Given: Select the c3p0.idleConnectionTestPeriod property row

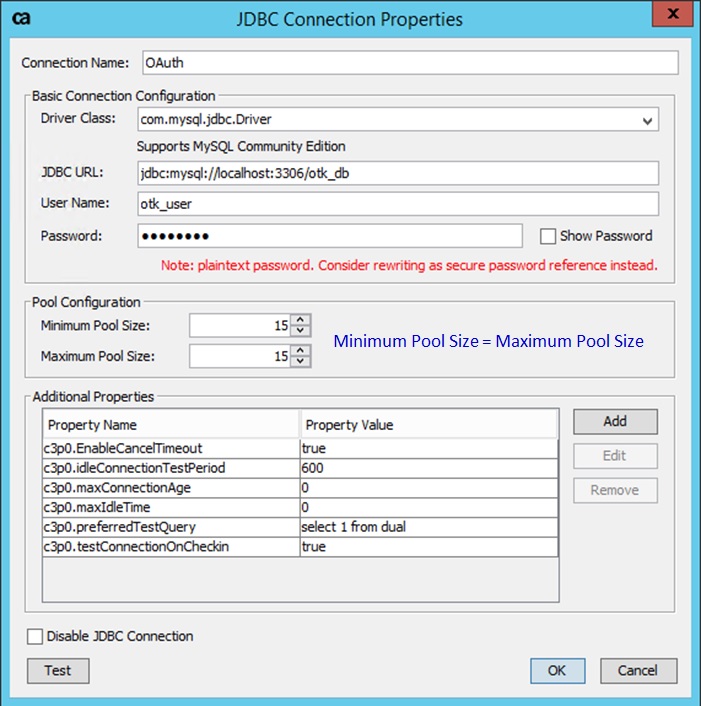Looking at the screenshot, I should (x=171, y=468).
